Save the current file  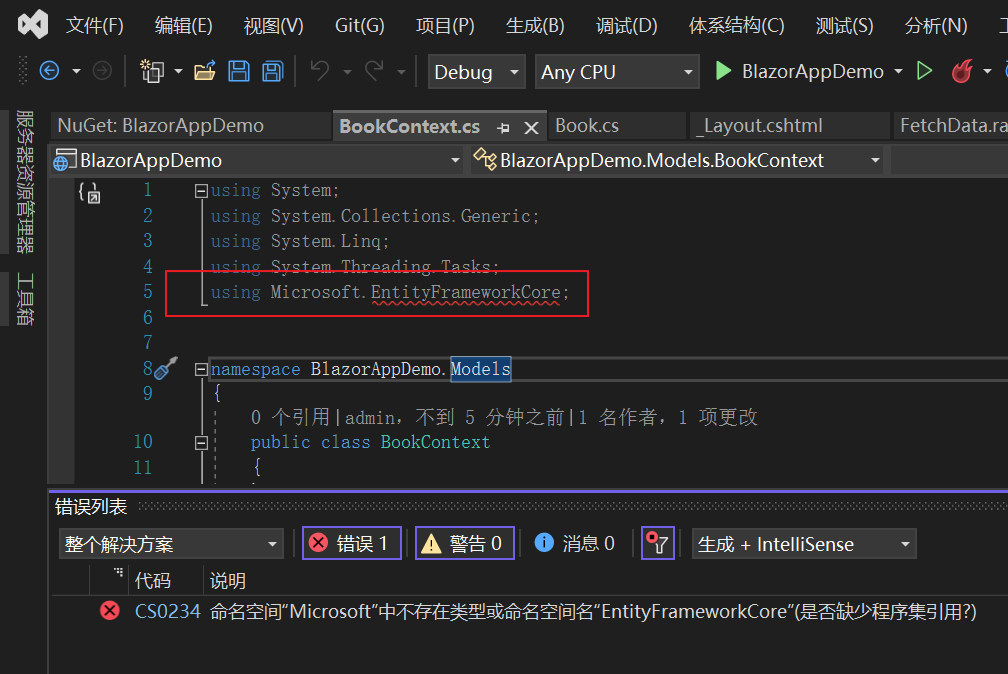pos(238,71)
